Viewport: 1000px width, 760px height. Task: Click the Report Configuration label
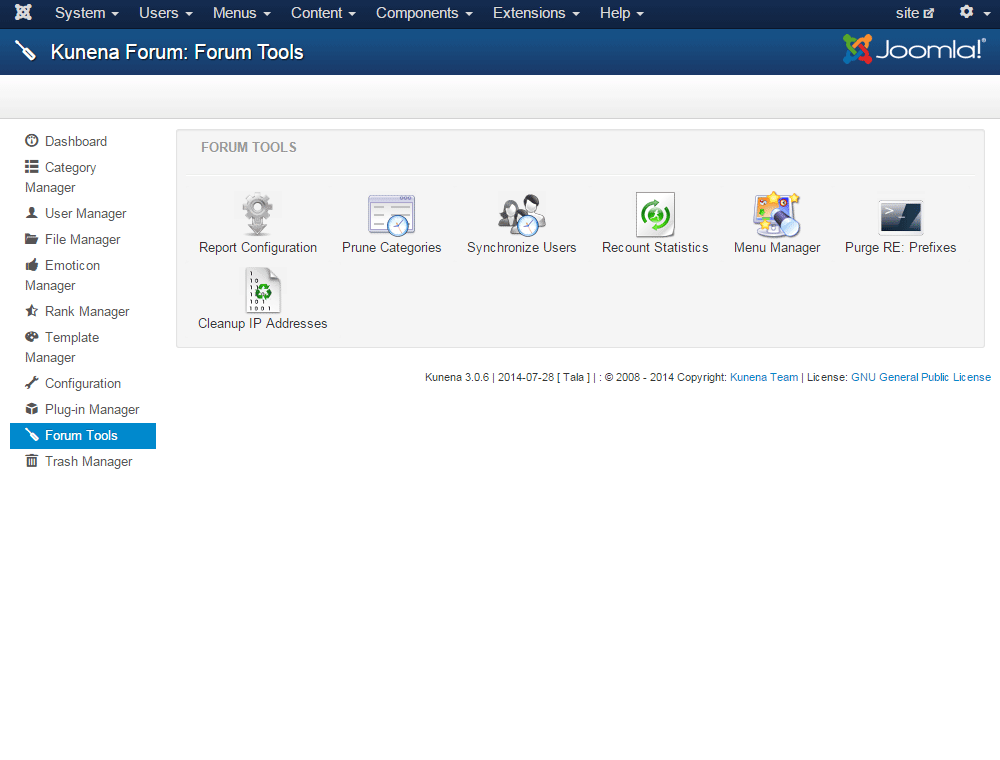point(258,247)
